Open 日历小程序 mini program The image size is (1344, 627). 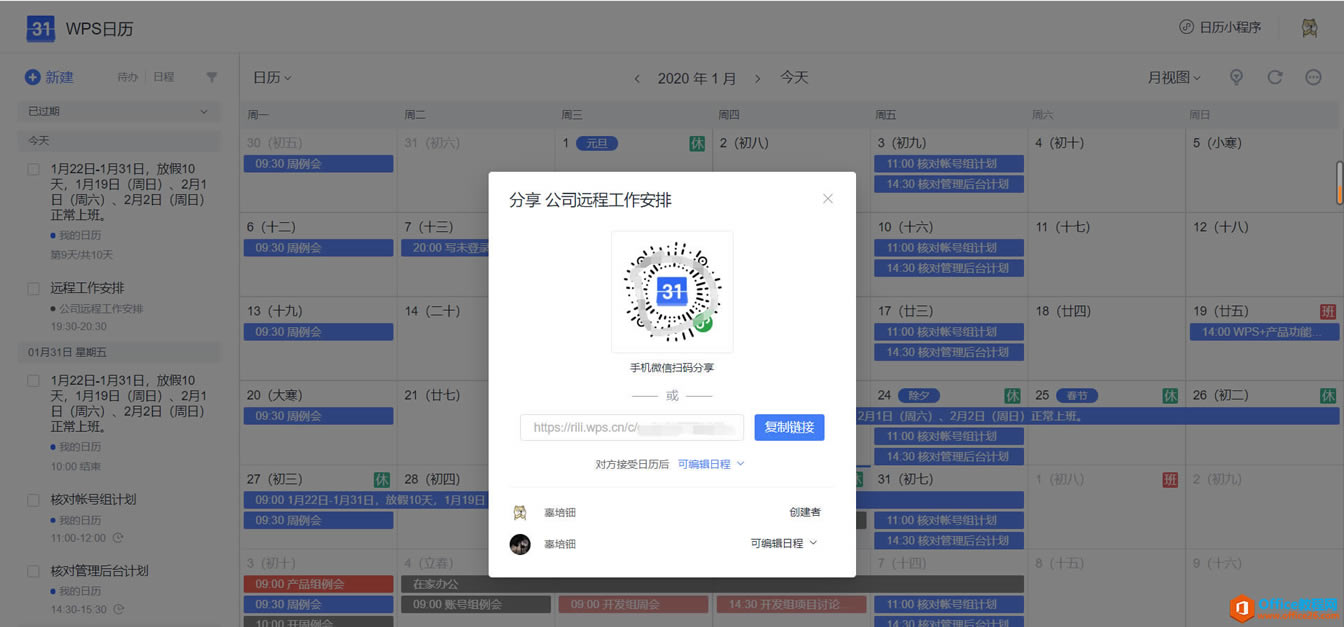[1220, 28]
